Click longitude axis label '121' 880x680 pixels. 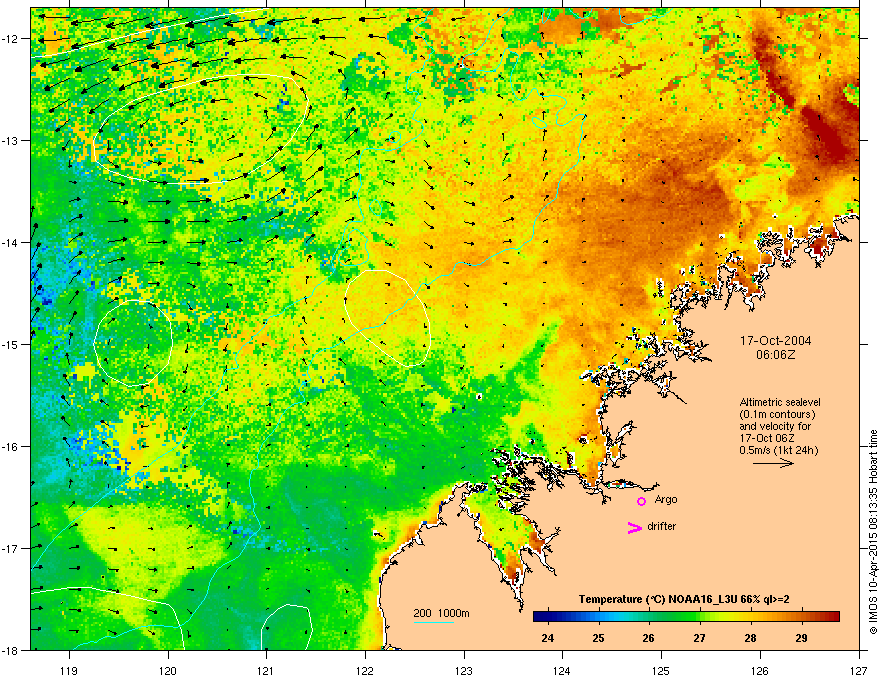pos(267,670)
